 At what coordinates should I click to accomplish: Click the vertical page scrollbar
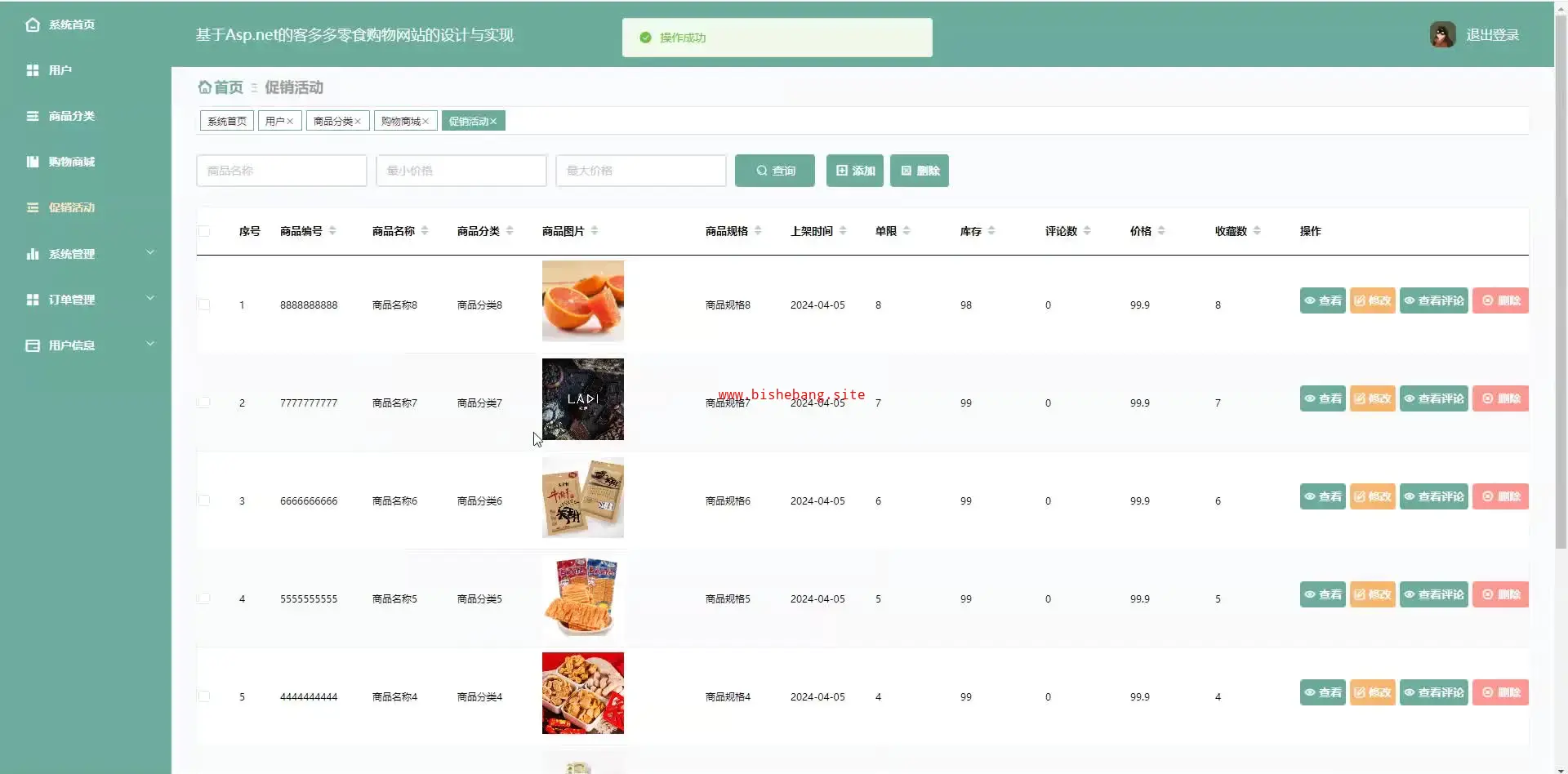pyautogui.click(x=1561, y=282)
